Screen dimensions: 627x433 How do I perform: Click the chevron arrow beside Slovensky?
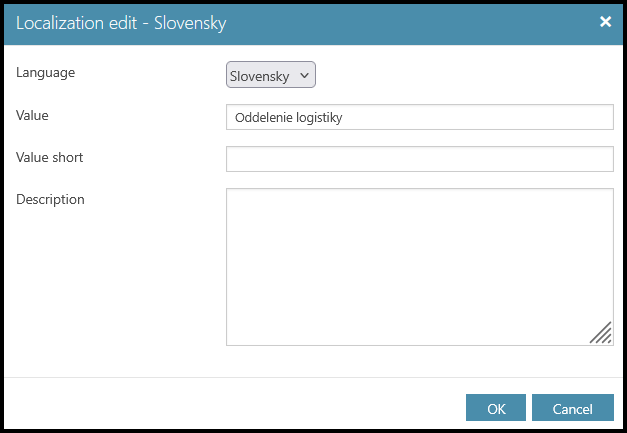305,75
